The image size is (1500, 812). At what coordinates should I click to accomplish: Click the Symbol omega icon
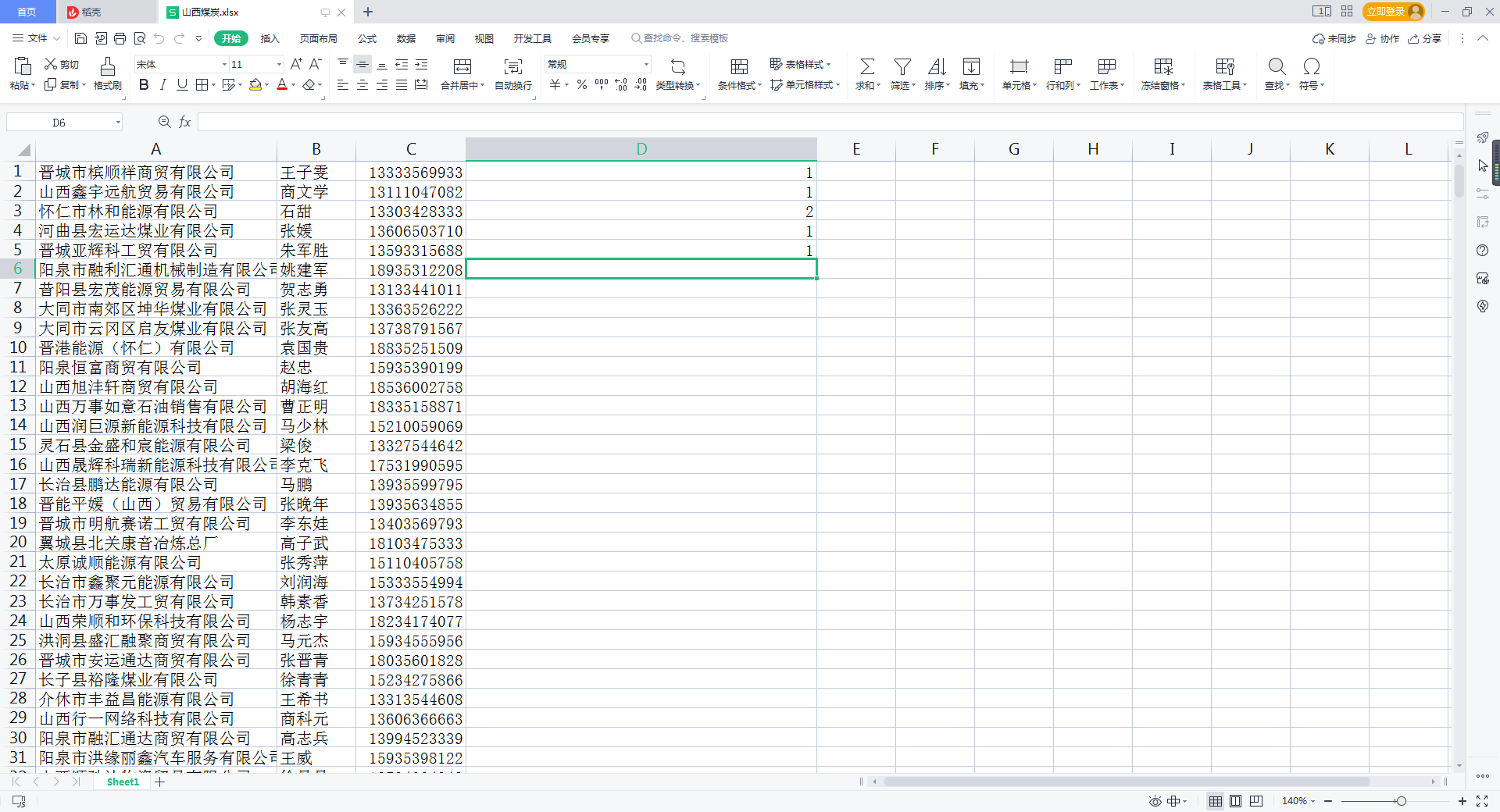[x=1311, y=67]
